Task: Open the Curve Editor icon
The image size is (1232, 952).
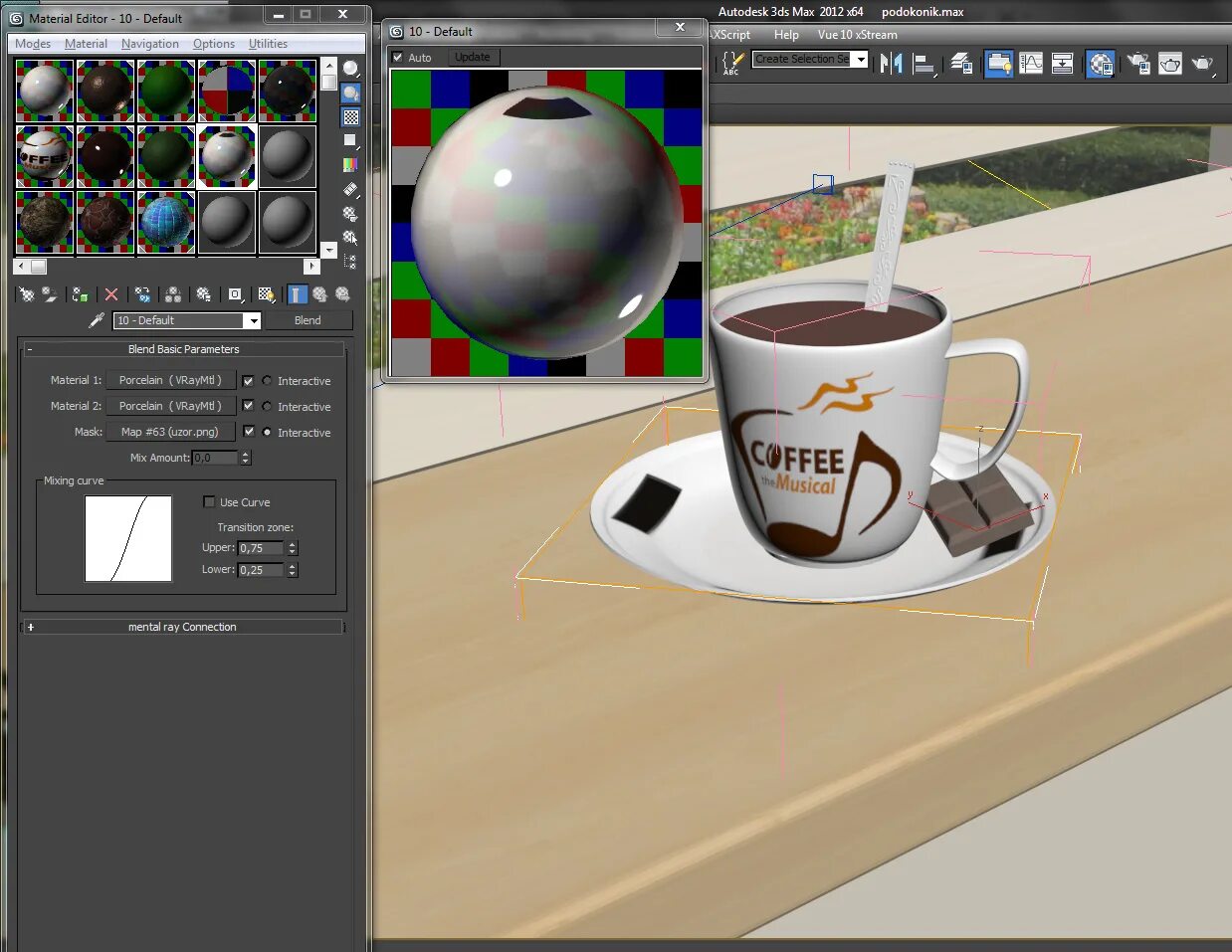Action: pyautogui.click(x=1031, y=64)
